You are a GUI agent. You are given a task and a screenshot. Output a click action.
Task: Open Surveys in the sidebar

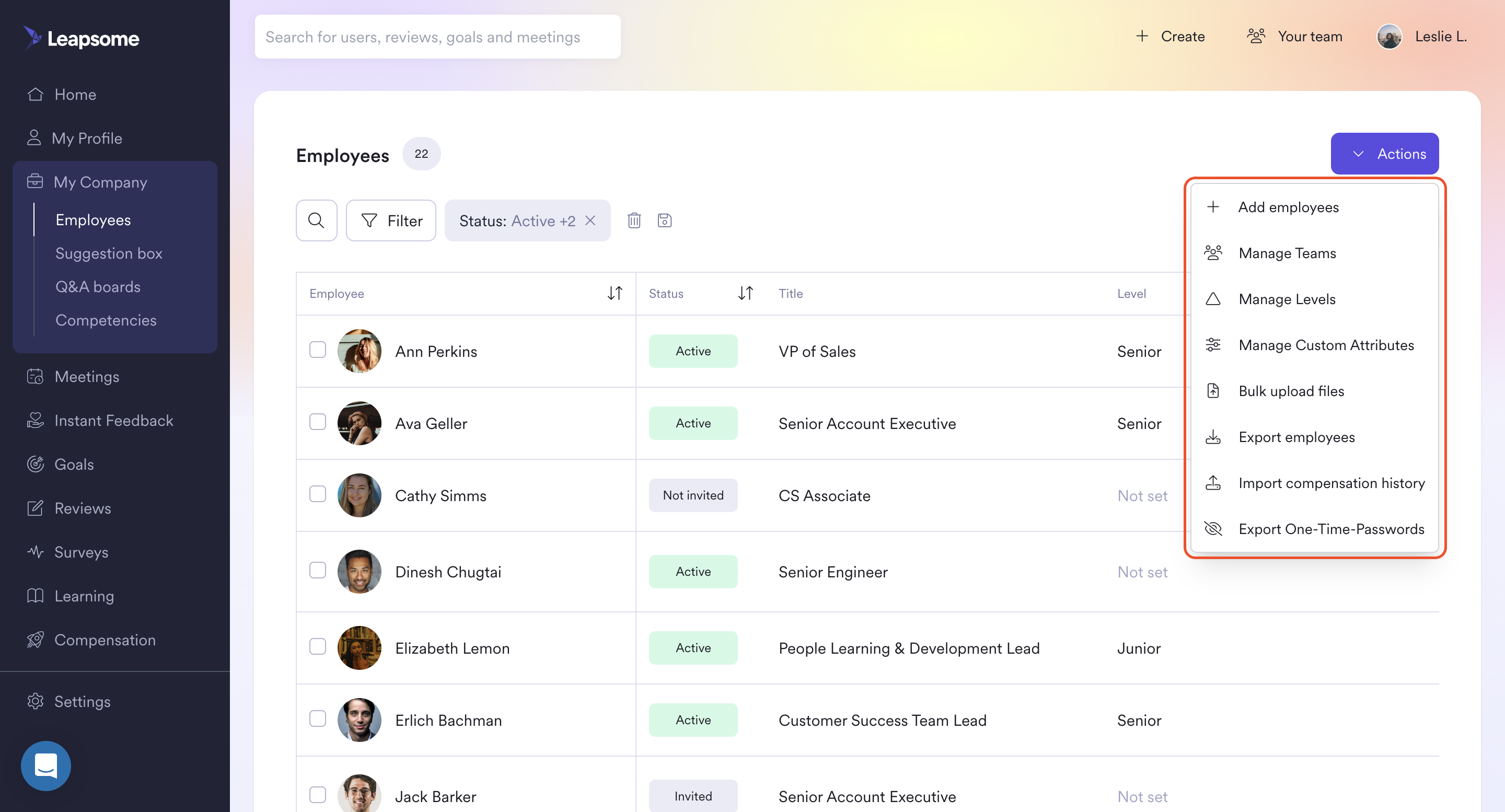tap(80, 552)
